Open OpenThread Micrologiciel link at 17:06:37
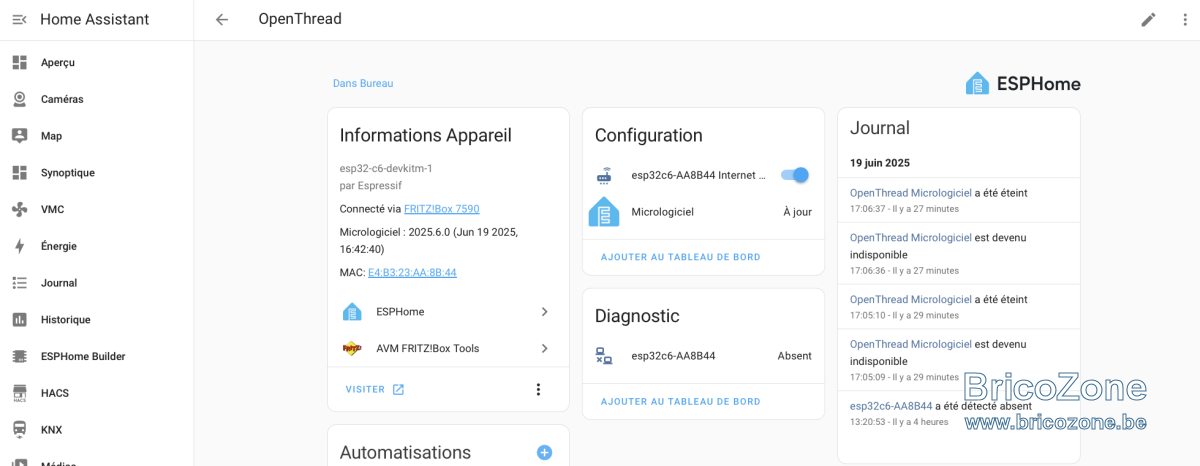Screen dimensions: 1200x466 tap(910, 192)
